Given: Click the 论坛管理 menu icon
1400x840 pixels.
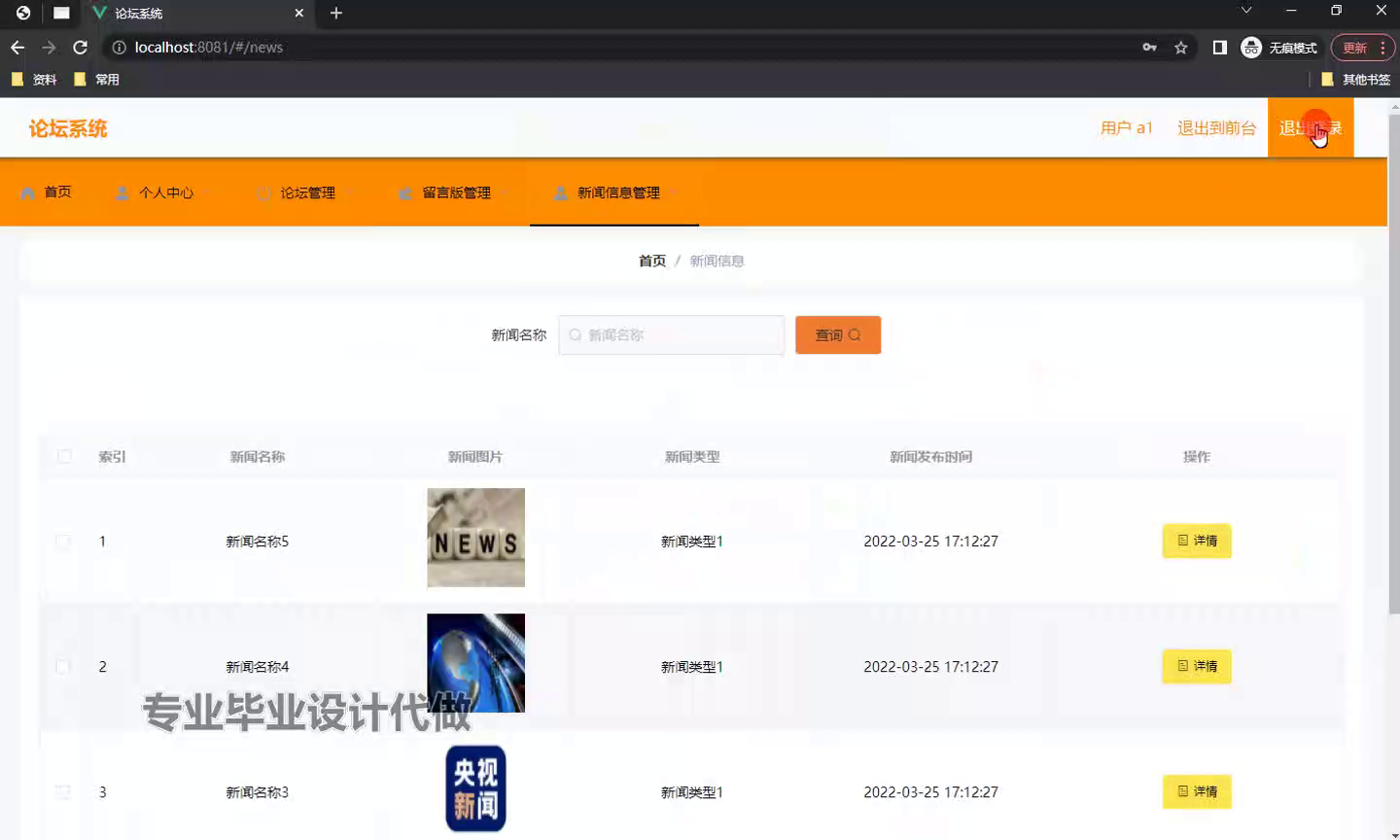Looking at the screenshot, I should (x=264, y=193).
